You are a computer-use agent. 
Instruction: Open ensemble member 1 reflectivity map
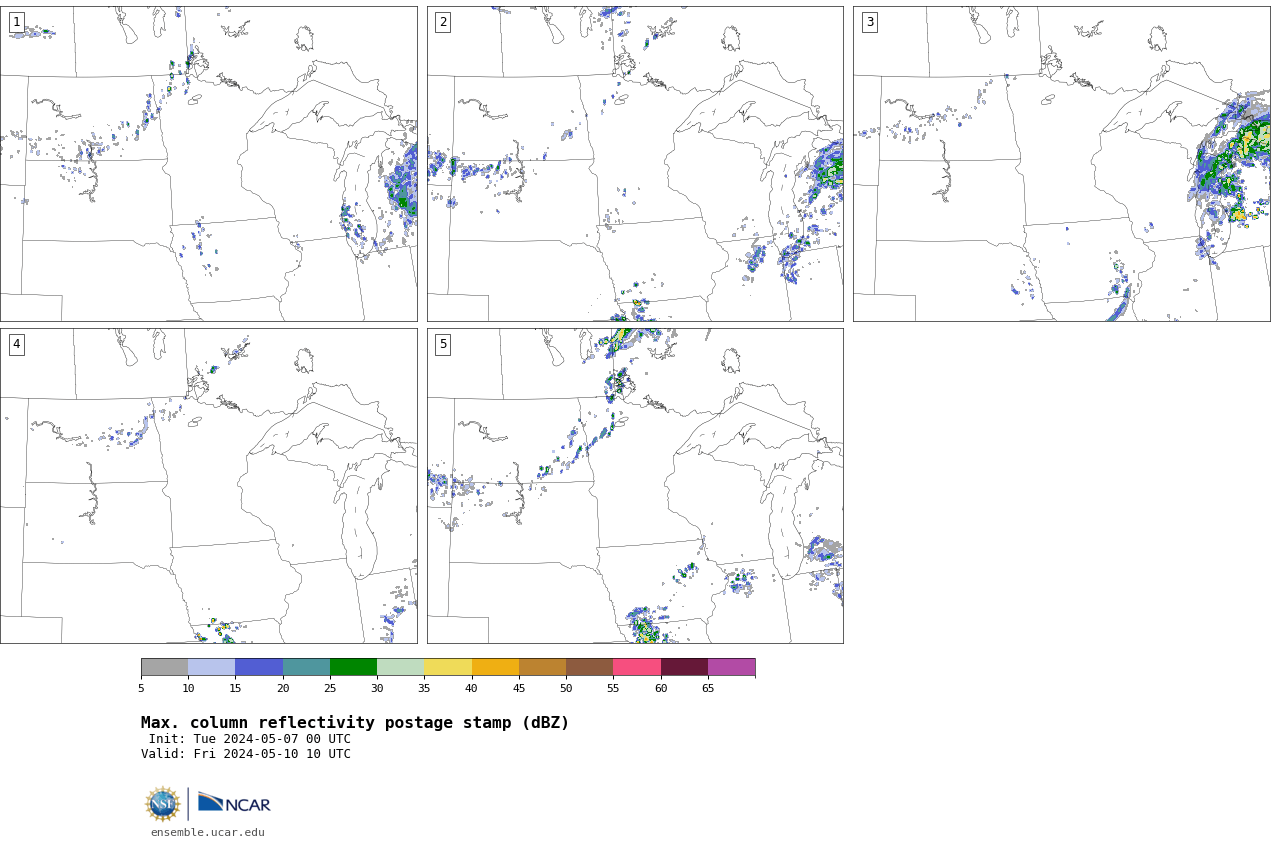208,164
